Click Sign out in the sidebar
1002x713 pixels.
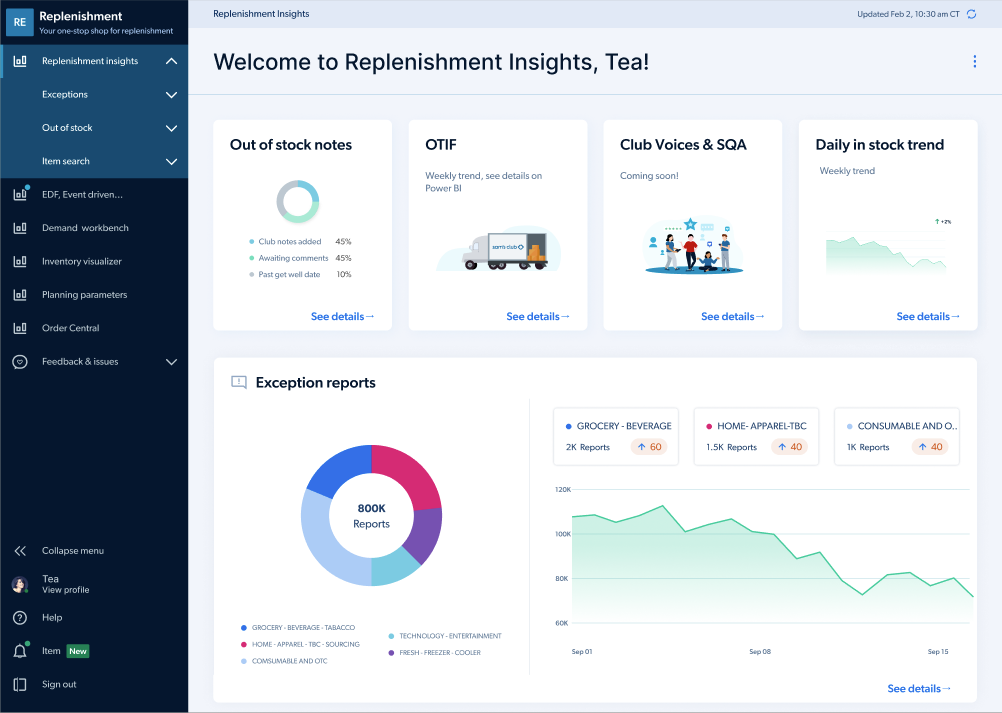click(59, 684)
